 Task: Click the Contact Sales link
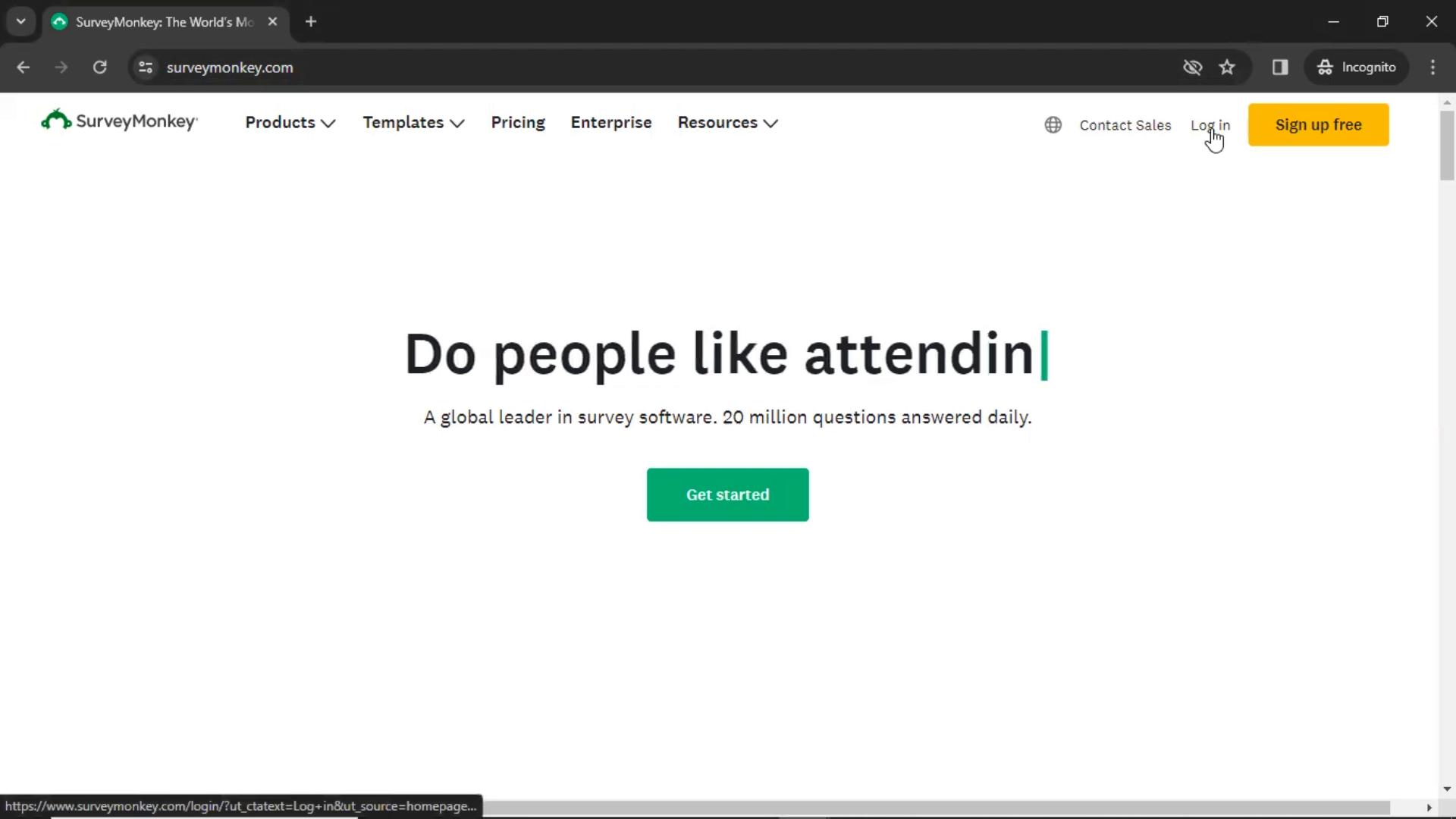point(1125,125)
